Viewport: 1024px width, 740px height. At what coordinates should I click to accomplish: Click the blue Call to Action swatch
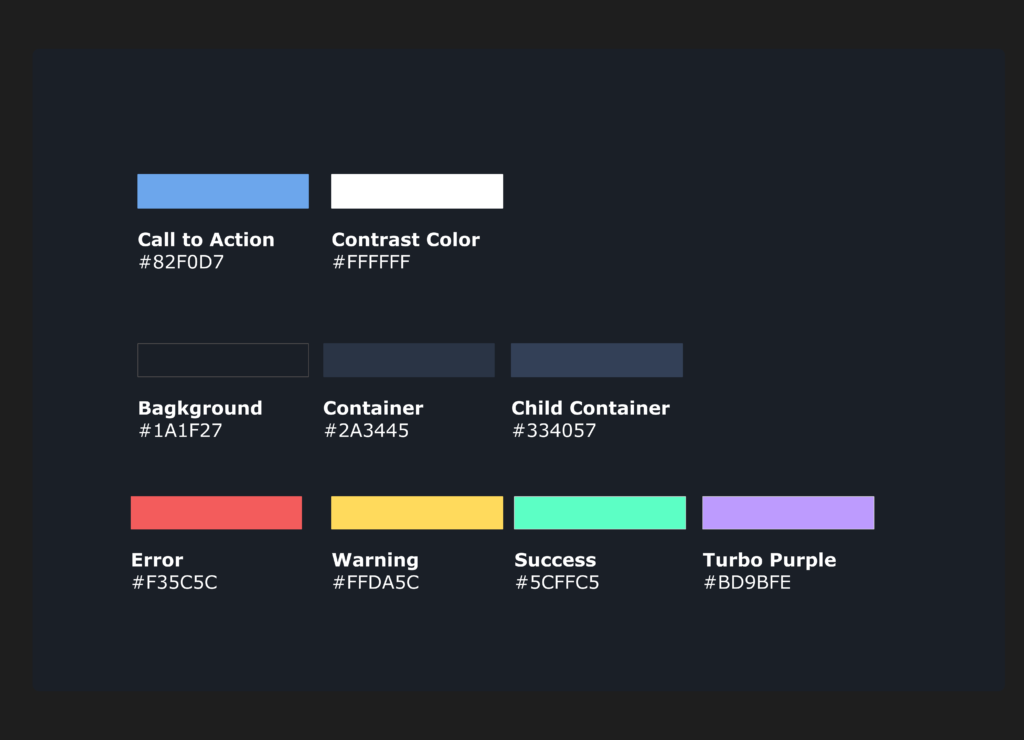(x=222, y=191)
